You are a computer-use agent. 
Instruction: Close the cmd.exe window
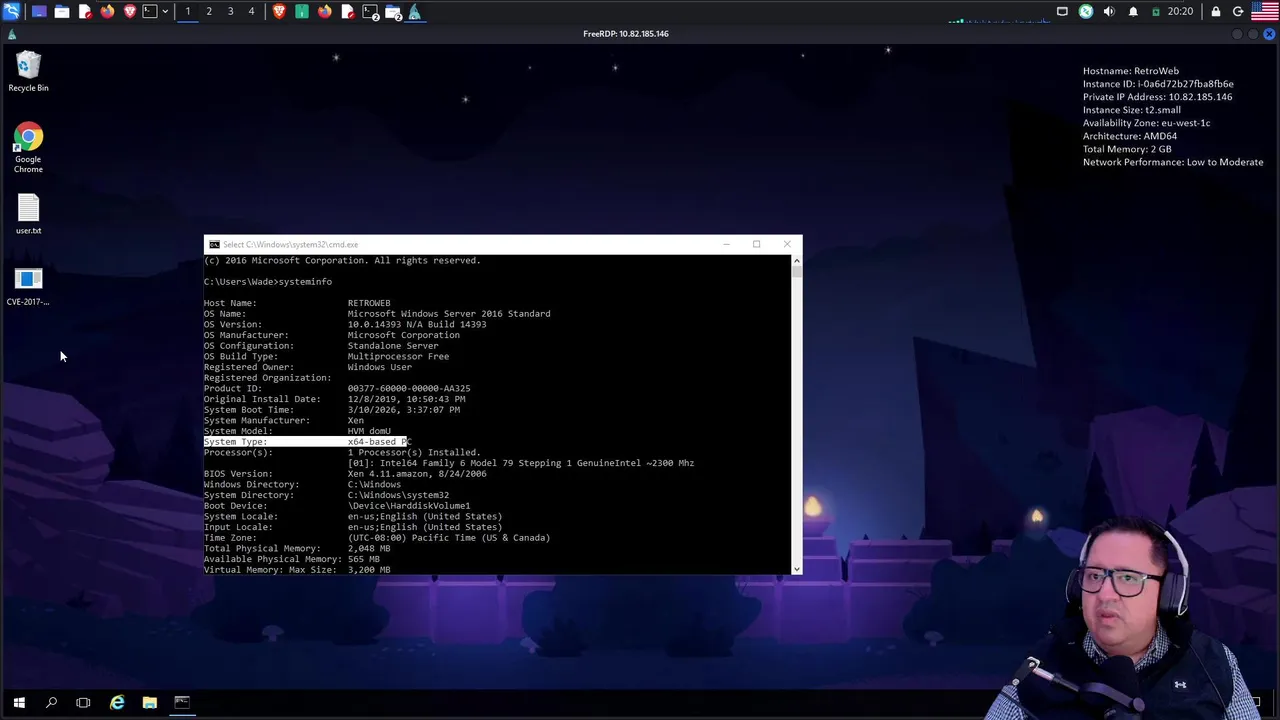(x=786, y=244)
